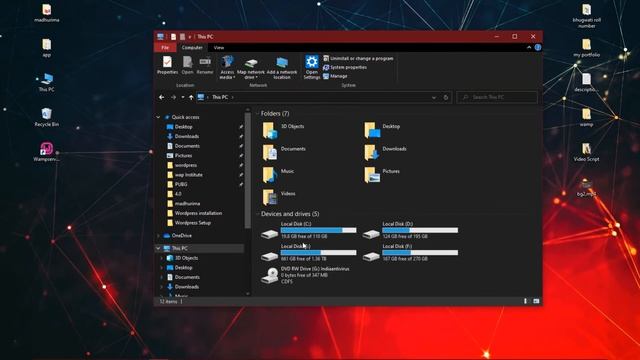
Task: Select the 3D Objects folder tile
Action: pos(284,130)
